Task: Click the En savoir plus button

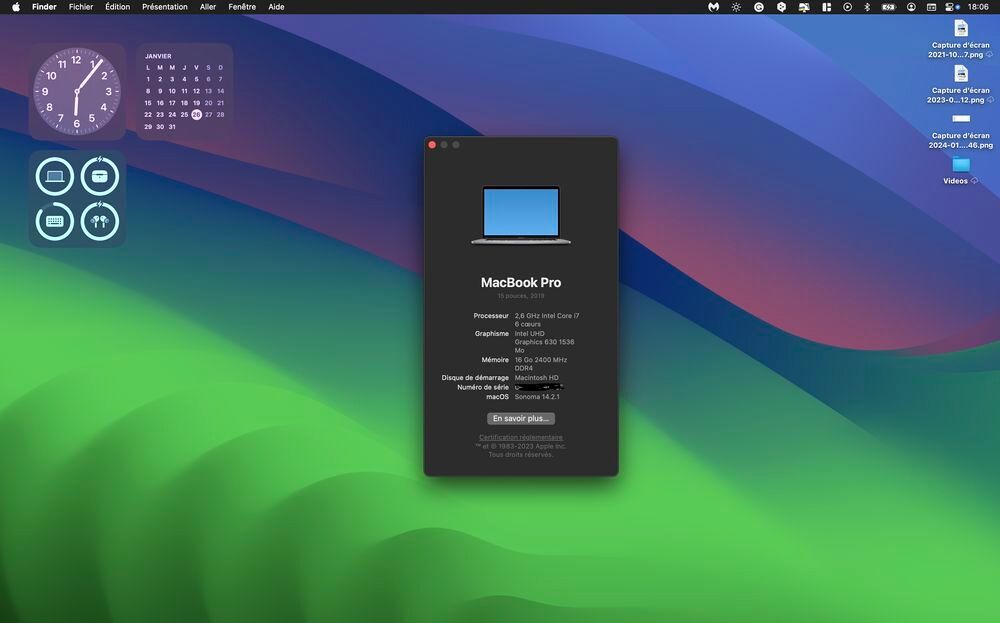Action: coord(520,418)
